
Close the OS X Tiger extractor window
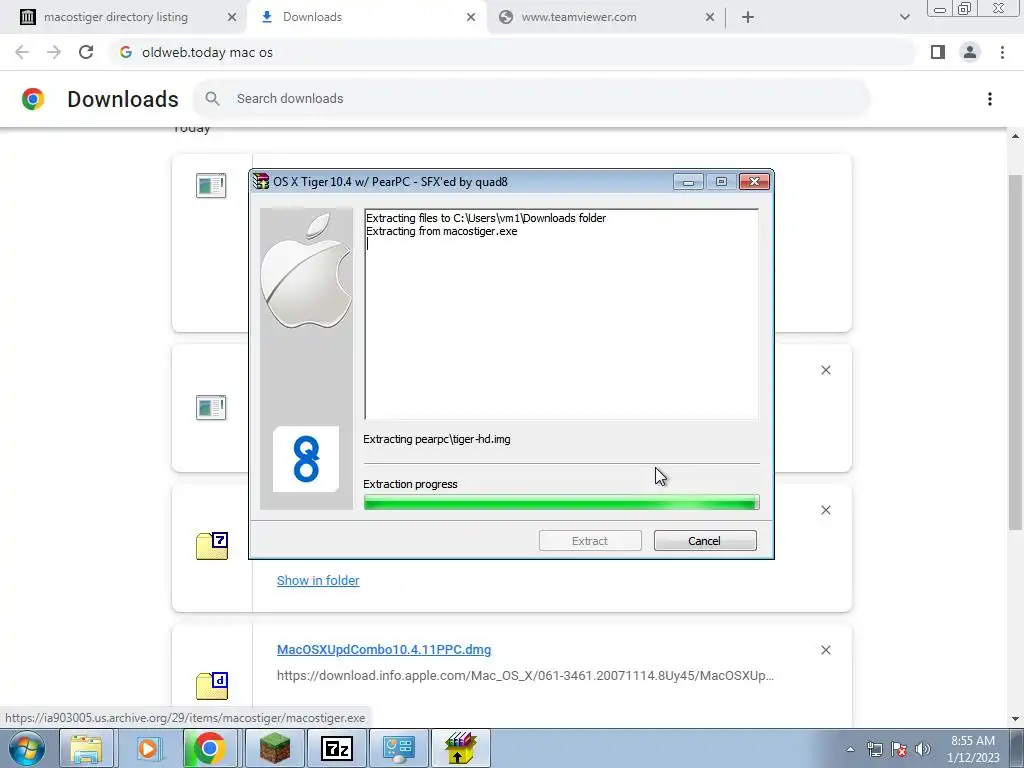pos(754,182)
